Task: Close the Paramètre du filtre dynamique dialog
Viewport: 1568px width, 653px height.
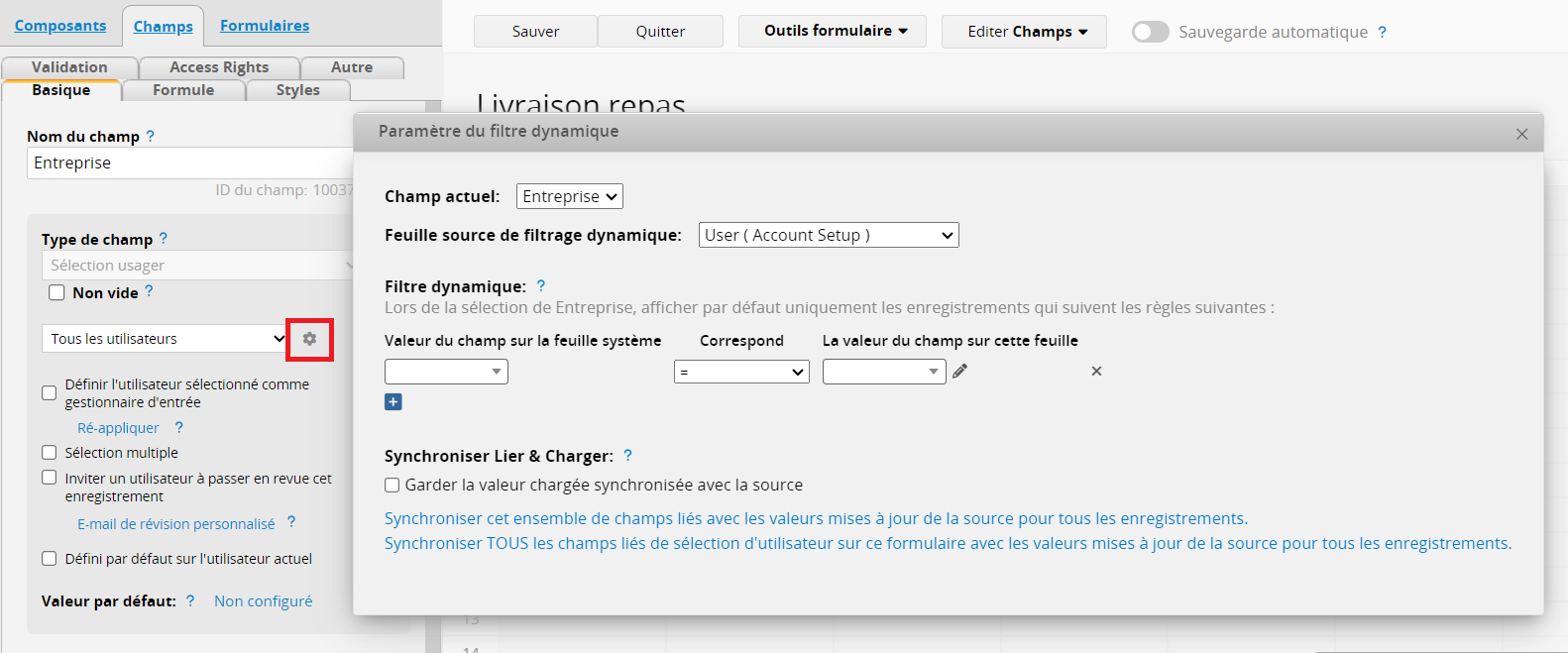Action: [x=1521, y=134]
